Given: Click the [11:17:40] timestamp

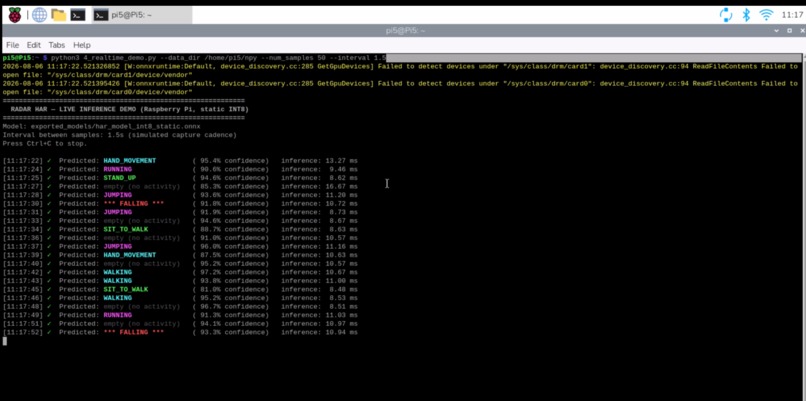Looking at the screenshot, I should [23, 264].
